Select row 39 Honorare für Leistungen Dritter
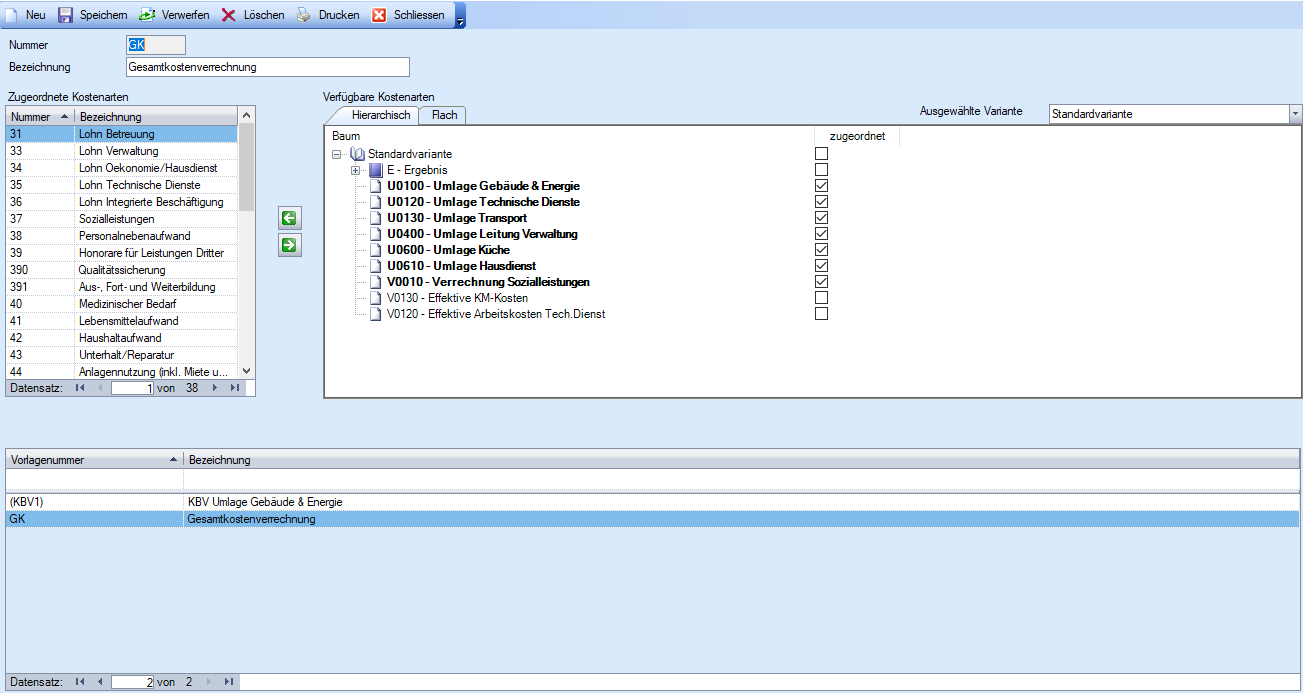The image size is (1303, 693). coord(122,253)
